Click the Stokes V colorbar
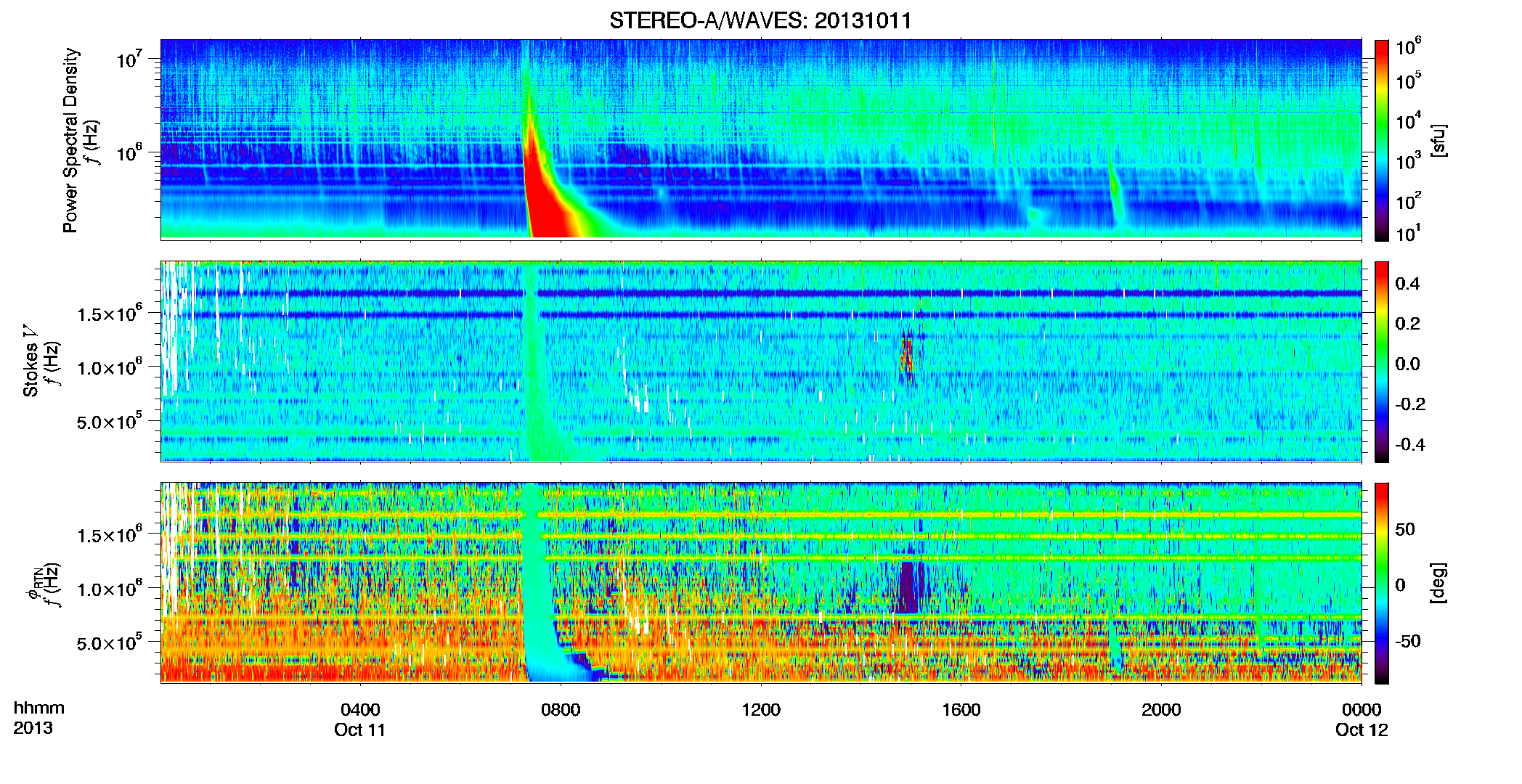Image resolution: width=1522 pixels, height=784 pixels. (1381, 362)
